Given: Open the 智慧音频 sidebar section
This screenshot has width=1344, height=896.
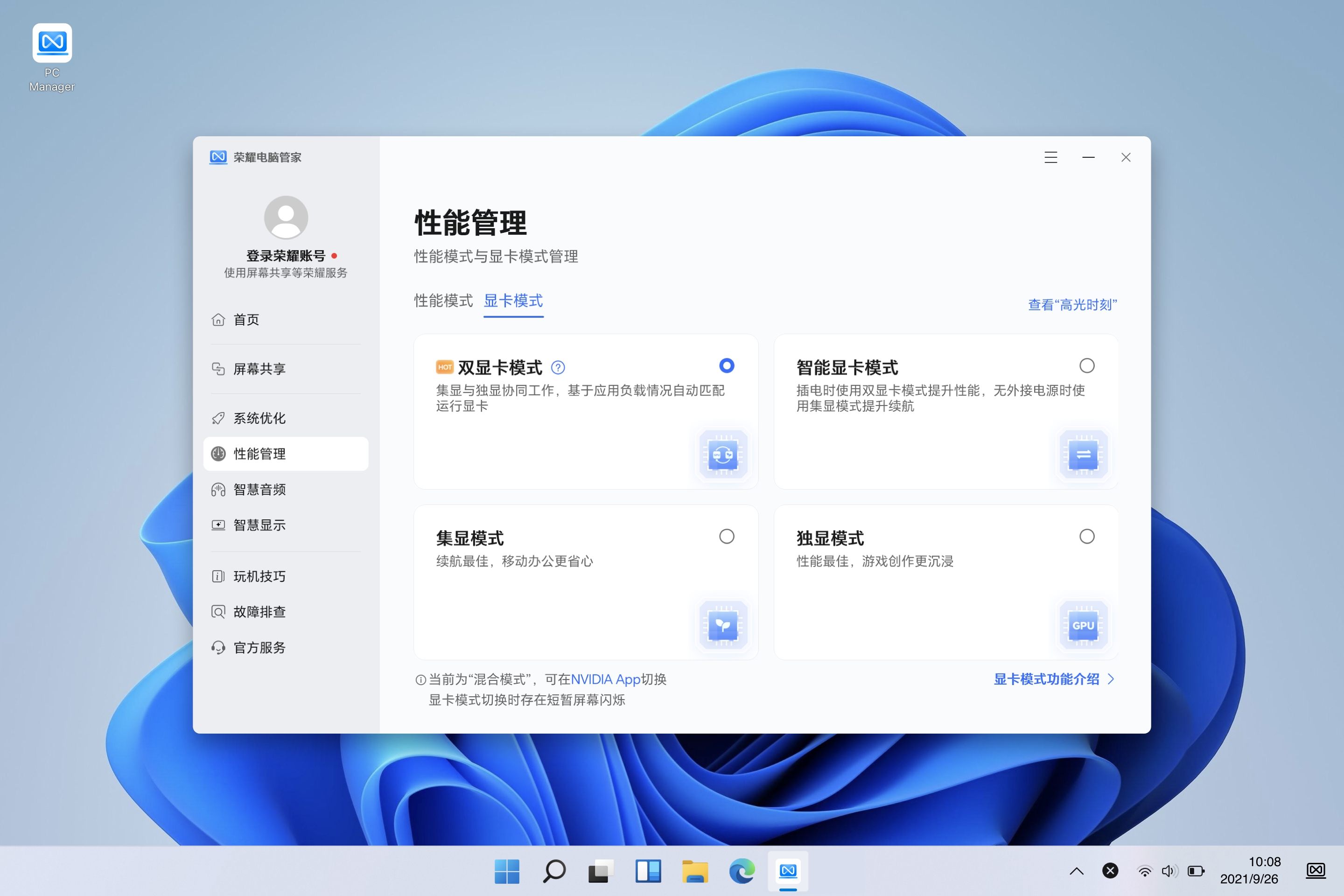Looking at the screenshot, I should pyautogui.click(x=259, y=489).
